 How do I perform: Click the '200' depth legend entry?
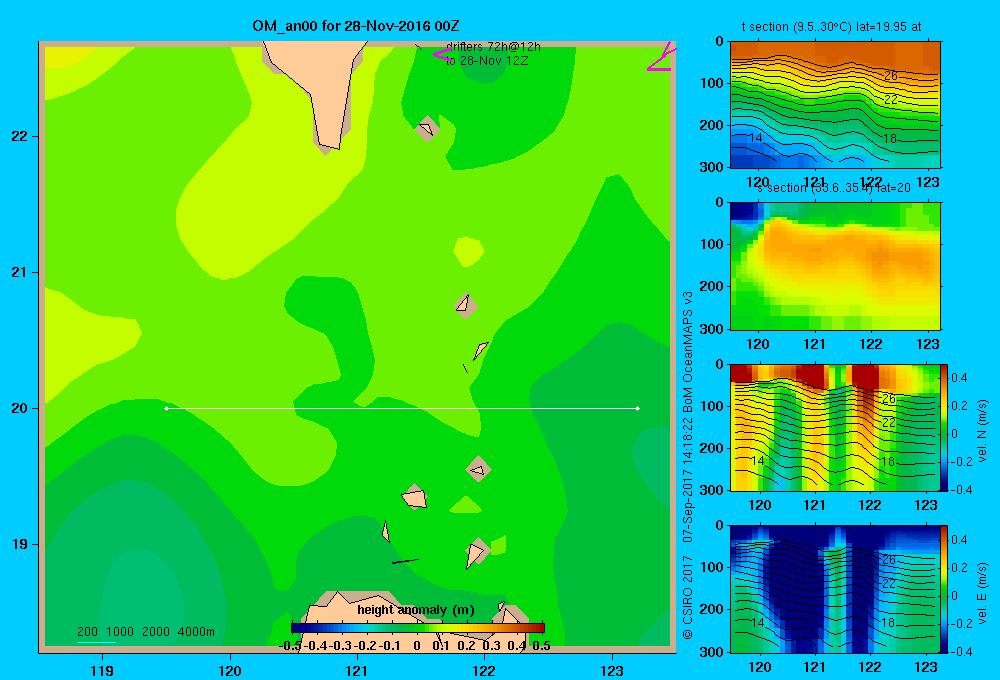pos(87,632)
